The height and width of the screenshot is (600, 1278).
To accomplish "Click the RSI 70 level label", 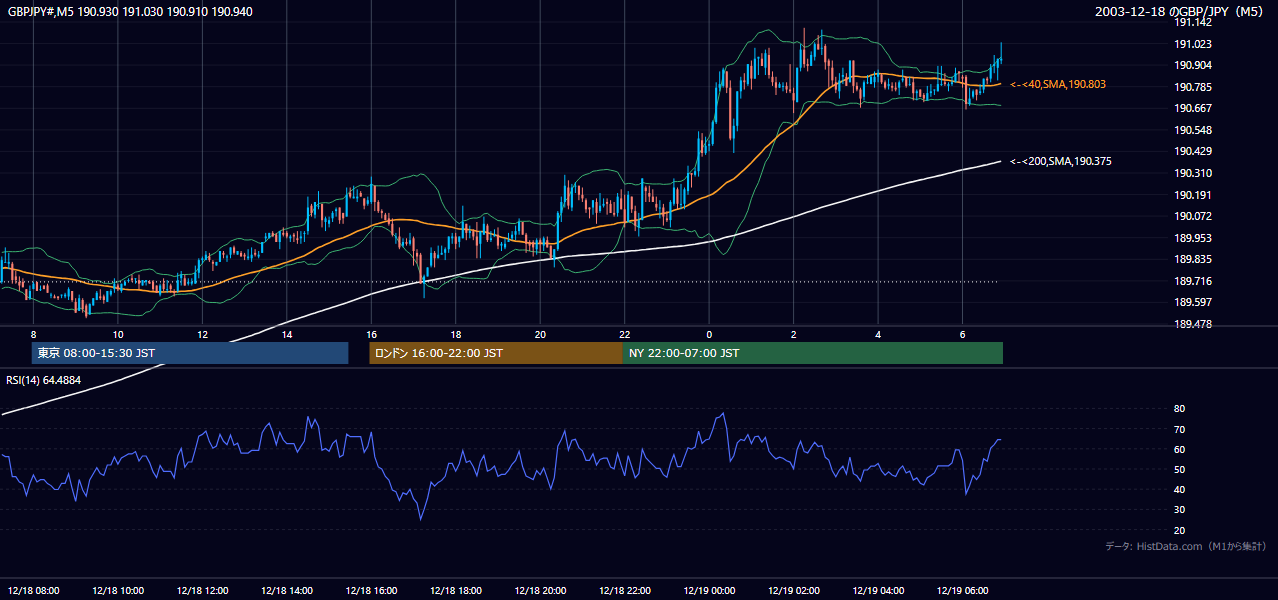I will click(1179, 429).
